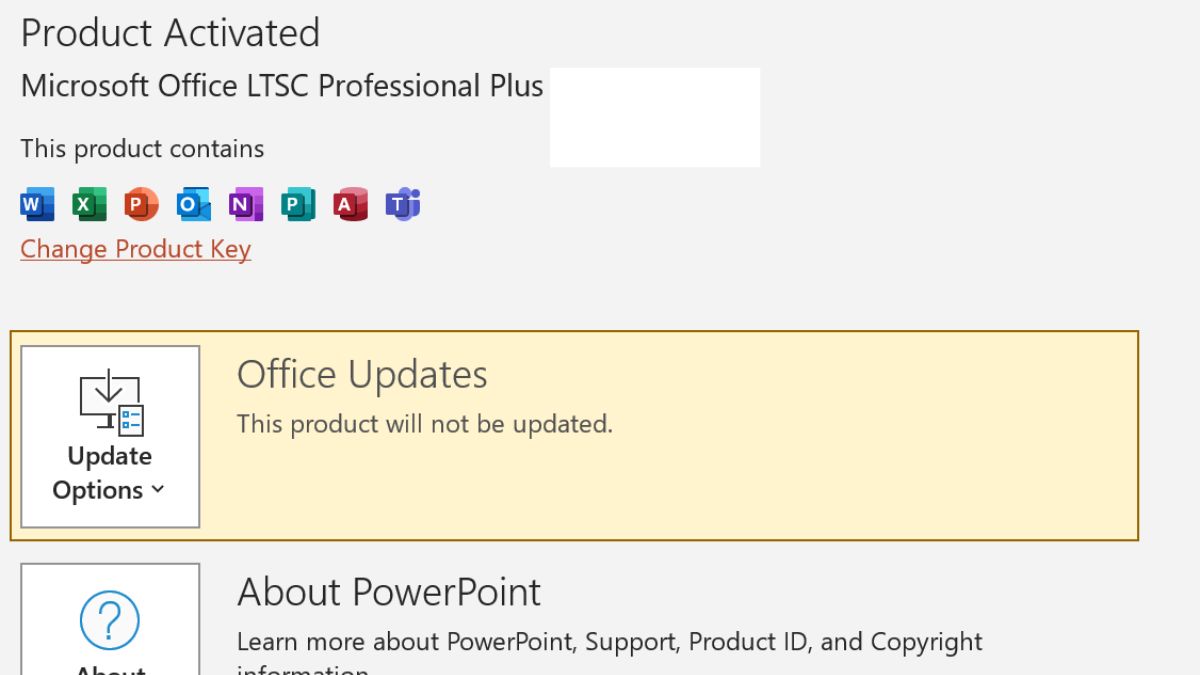This screenshot has width=1200, height=675.
Task: Open the Change Product Key link
Action: tap(135, 249)
